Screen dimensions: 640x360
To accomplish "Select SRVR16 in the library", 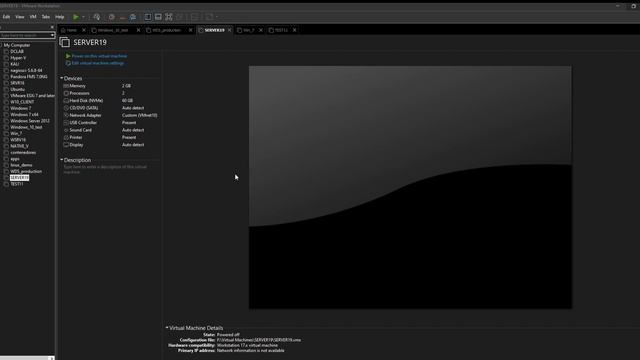I will click(x=17, y=83).
